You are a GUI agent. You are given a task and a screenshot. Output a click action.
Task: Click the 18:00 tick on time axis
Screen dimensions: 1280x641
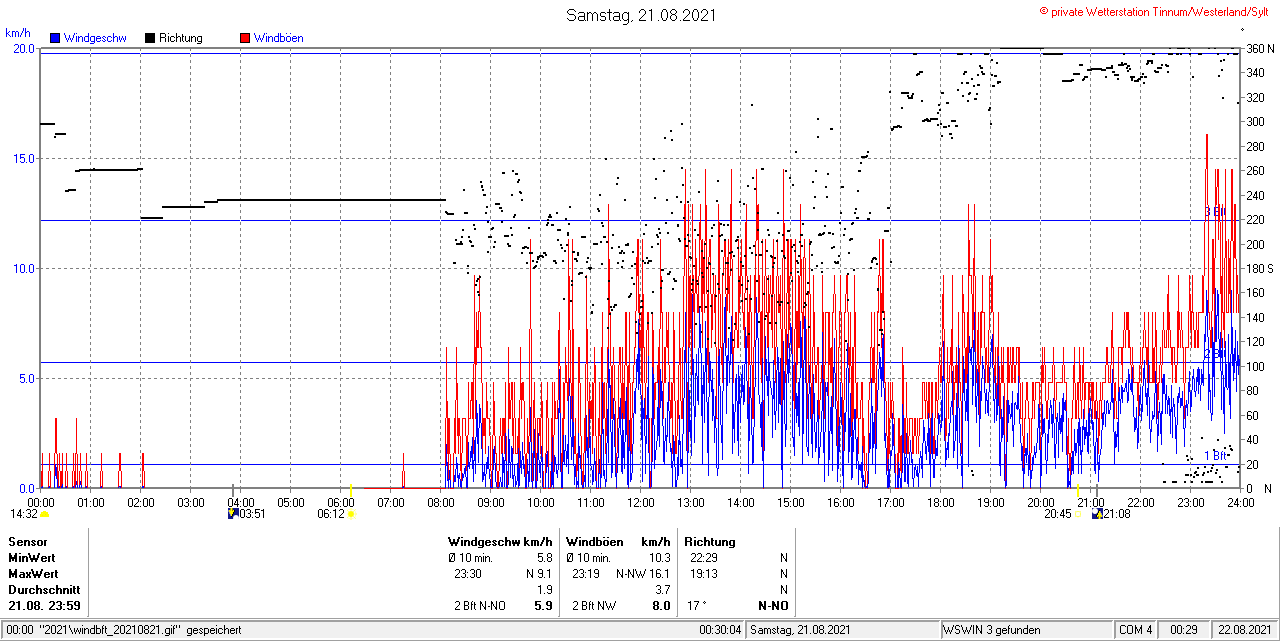click(941, 502)
